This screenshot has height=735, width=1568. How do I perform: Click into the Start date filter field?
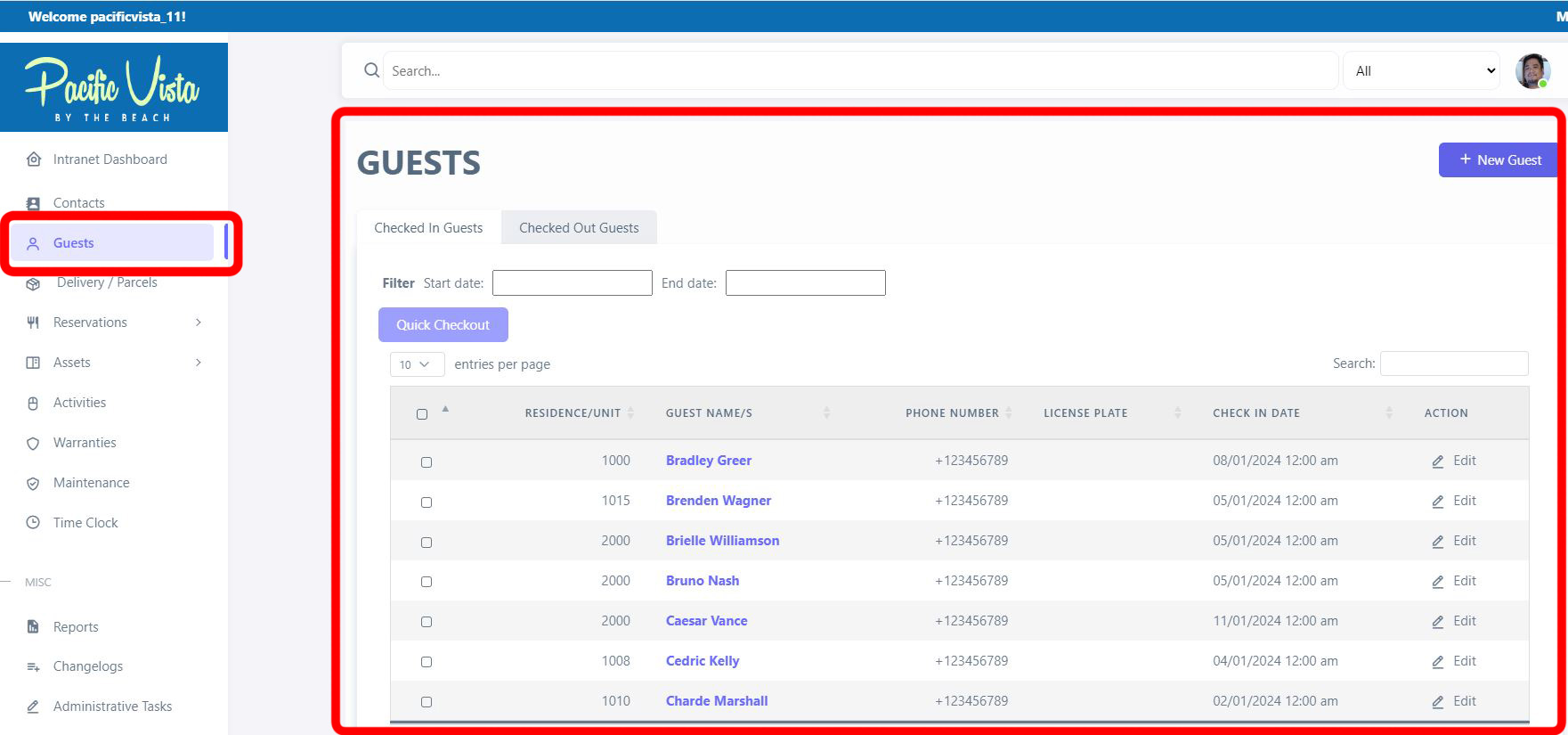572,283
